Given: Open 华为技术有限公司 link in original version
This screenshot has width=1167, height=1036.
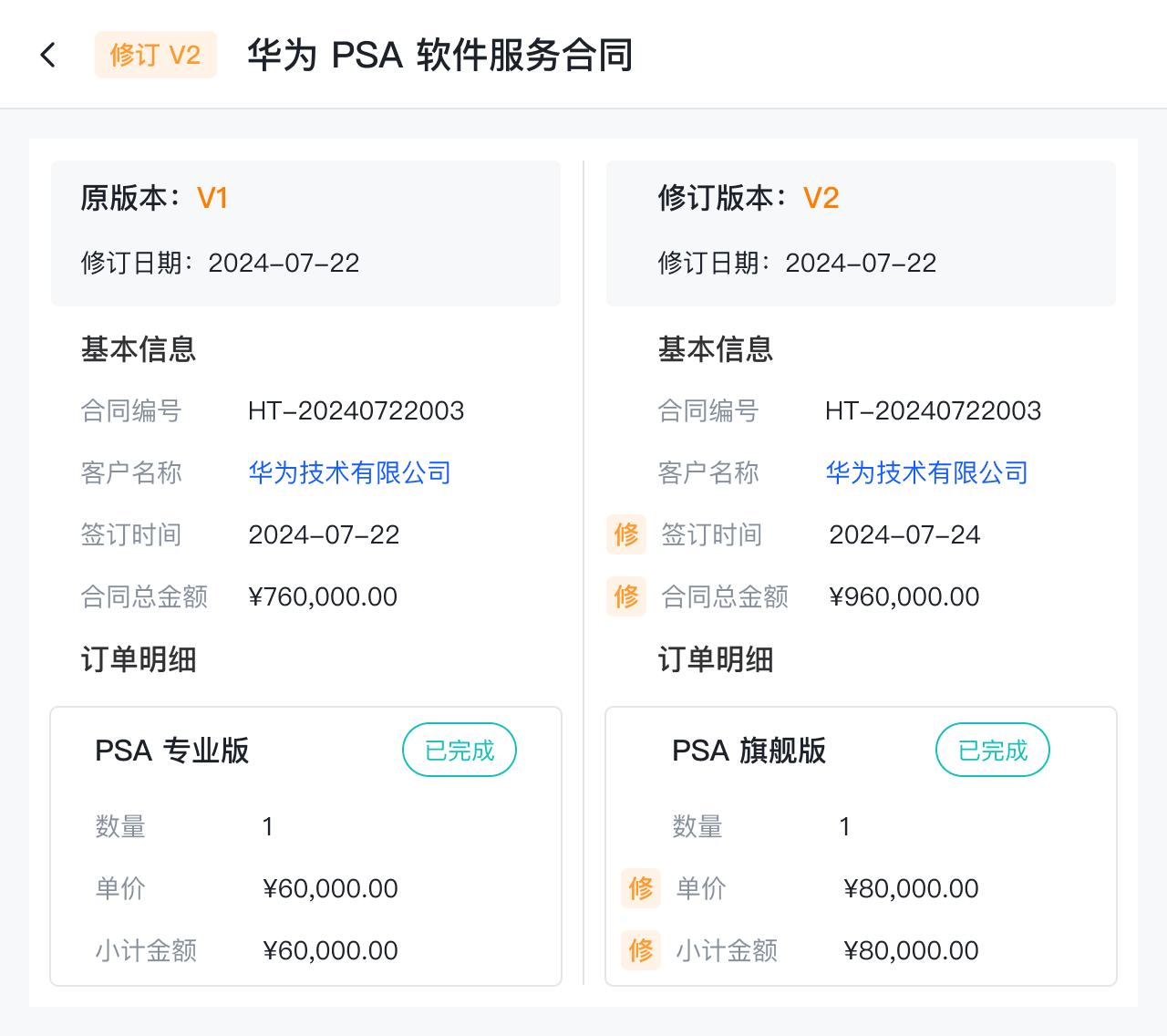Looking at the screenshot, I should pyautogui.click(x=350, y=472).
